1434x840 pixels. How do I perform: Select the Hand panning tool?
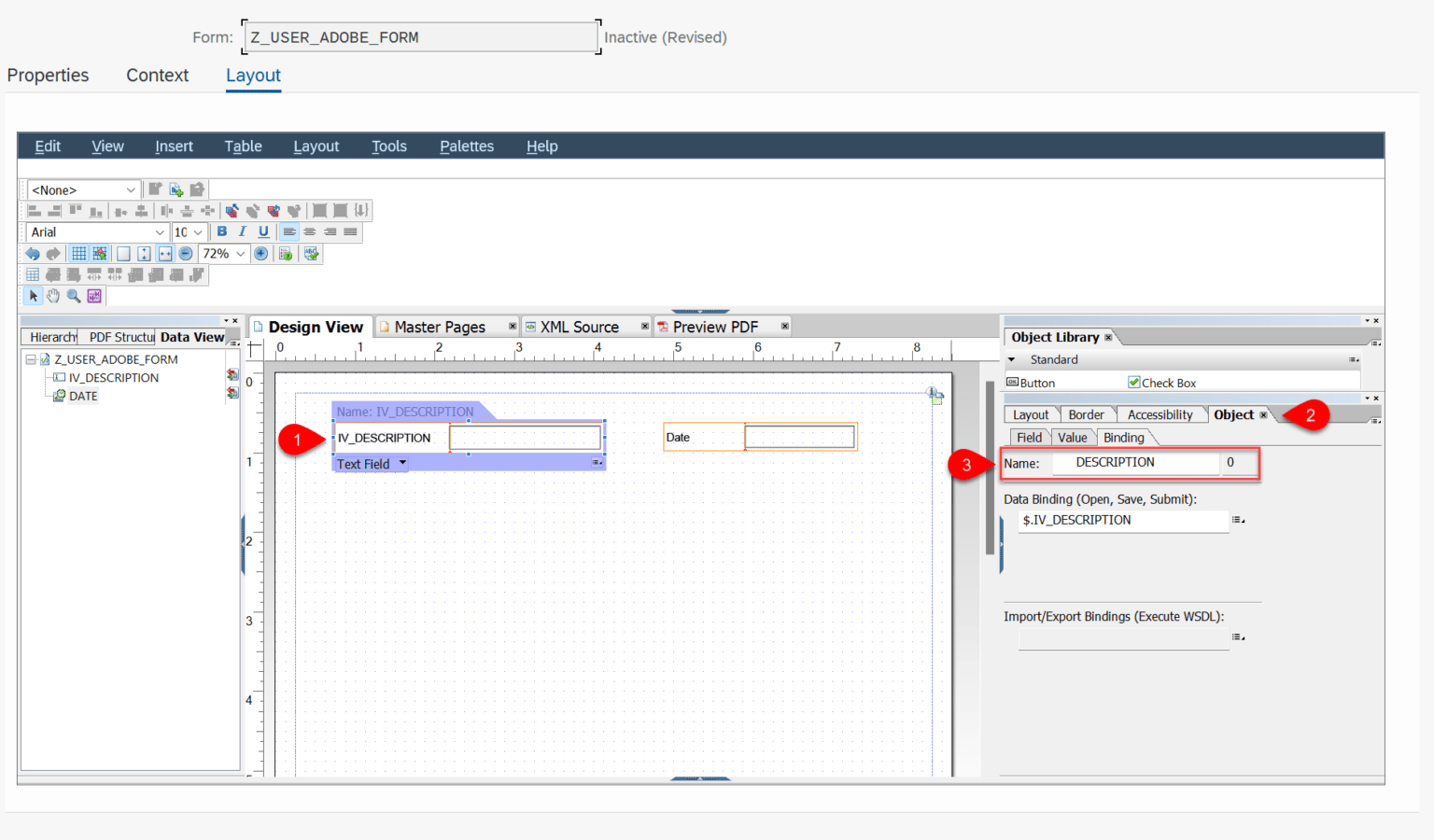pos(52,295)
